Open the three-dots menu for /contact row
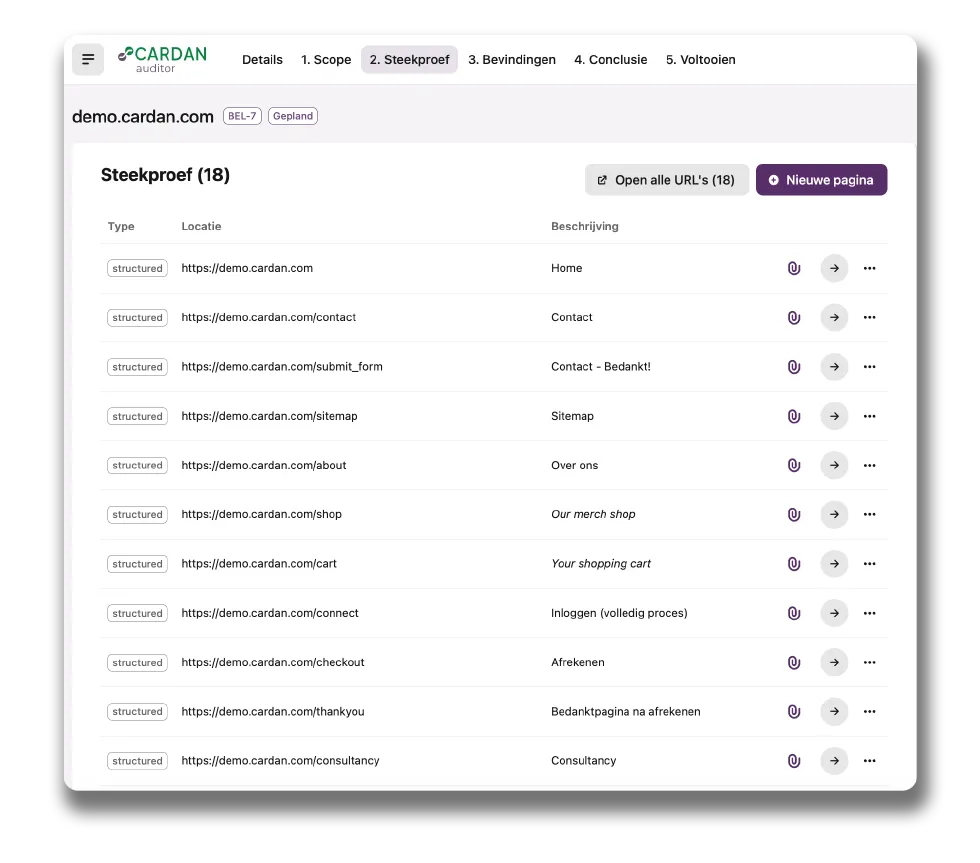This screenshot has height=863, width=980. 869,317
